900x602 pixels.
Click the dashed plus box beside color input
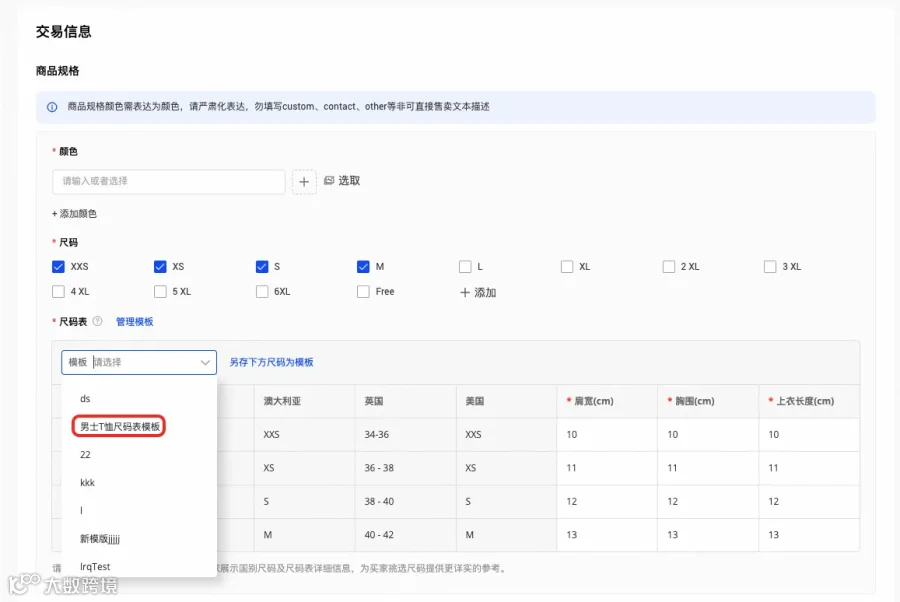click(x=304, y=182)
